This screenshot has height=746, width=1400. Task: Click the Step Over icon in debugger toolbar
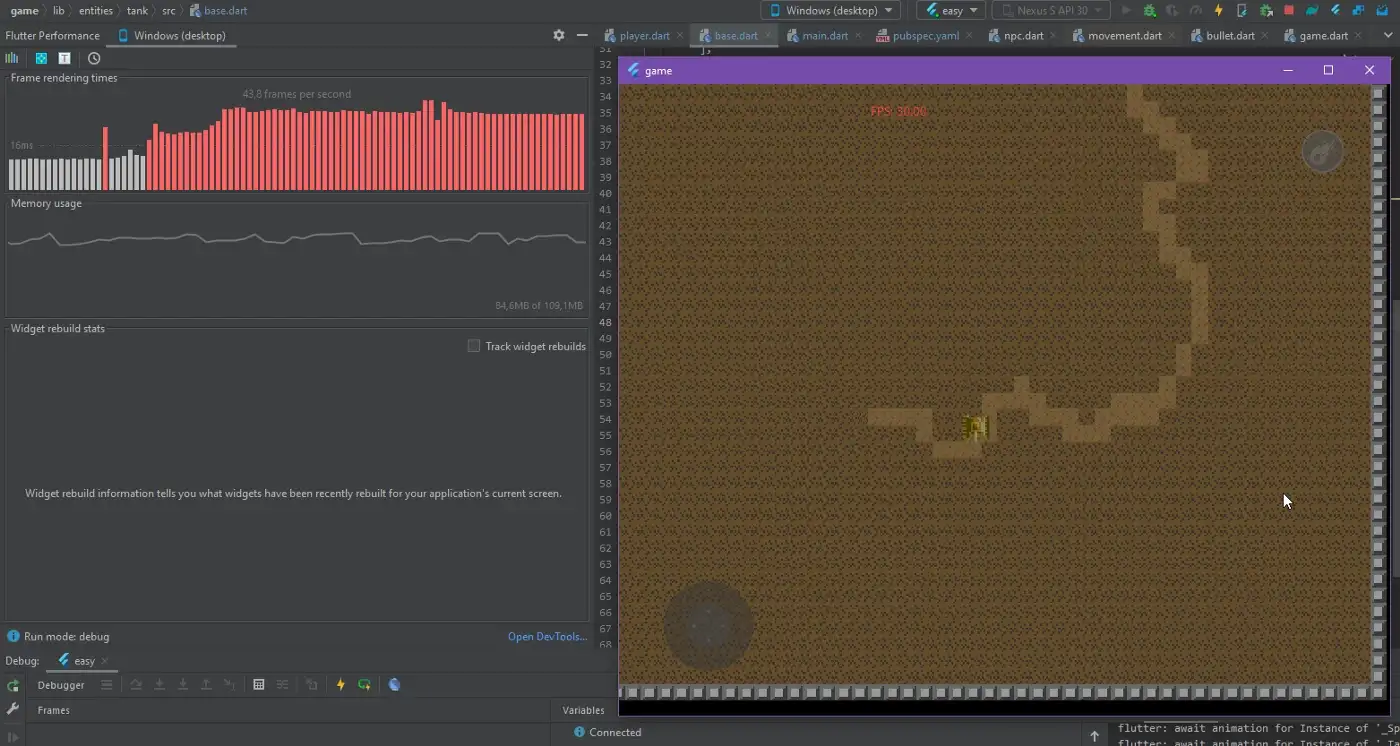tap(136, 685)
